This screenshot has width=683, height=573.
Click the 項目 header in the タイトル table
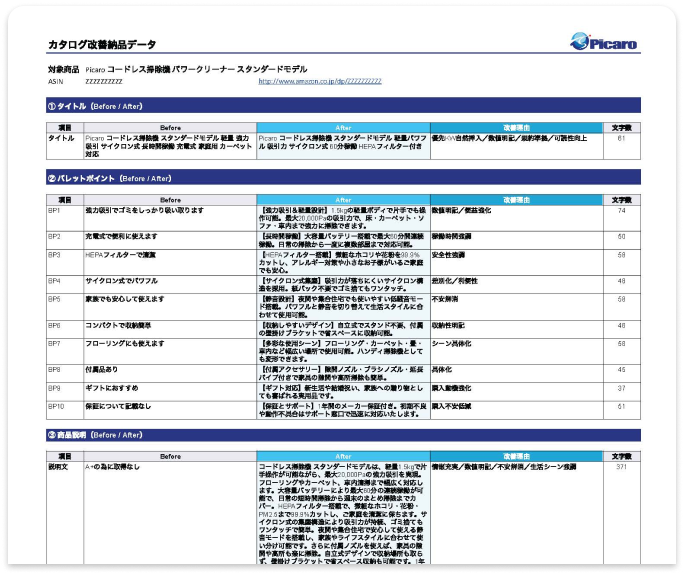65,128
